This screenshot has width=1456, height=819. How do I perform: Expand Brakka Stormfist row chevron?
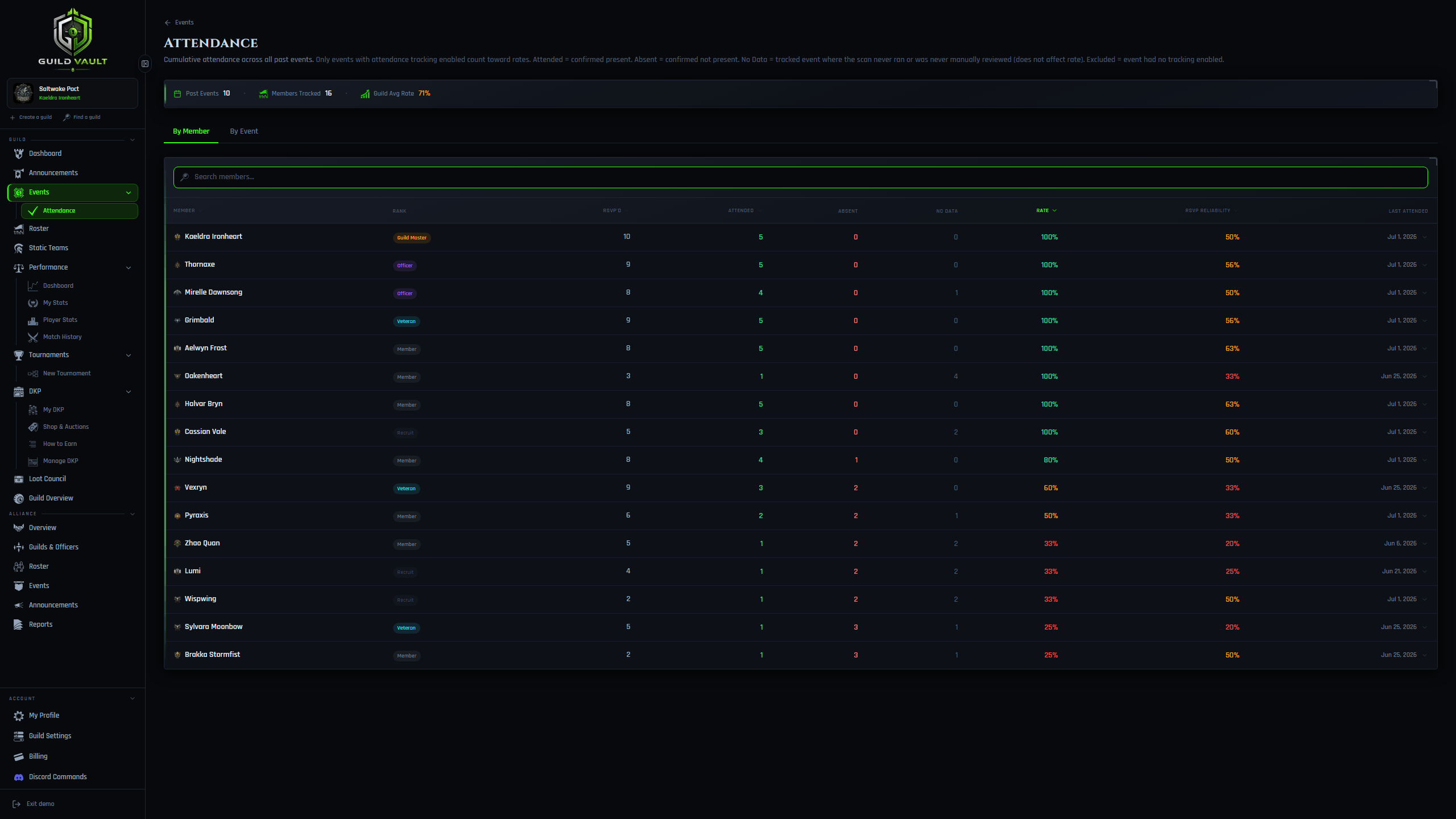click(x=1425, y=655)
